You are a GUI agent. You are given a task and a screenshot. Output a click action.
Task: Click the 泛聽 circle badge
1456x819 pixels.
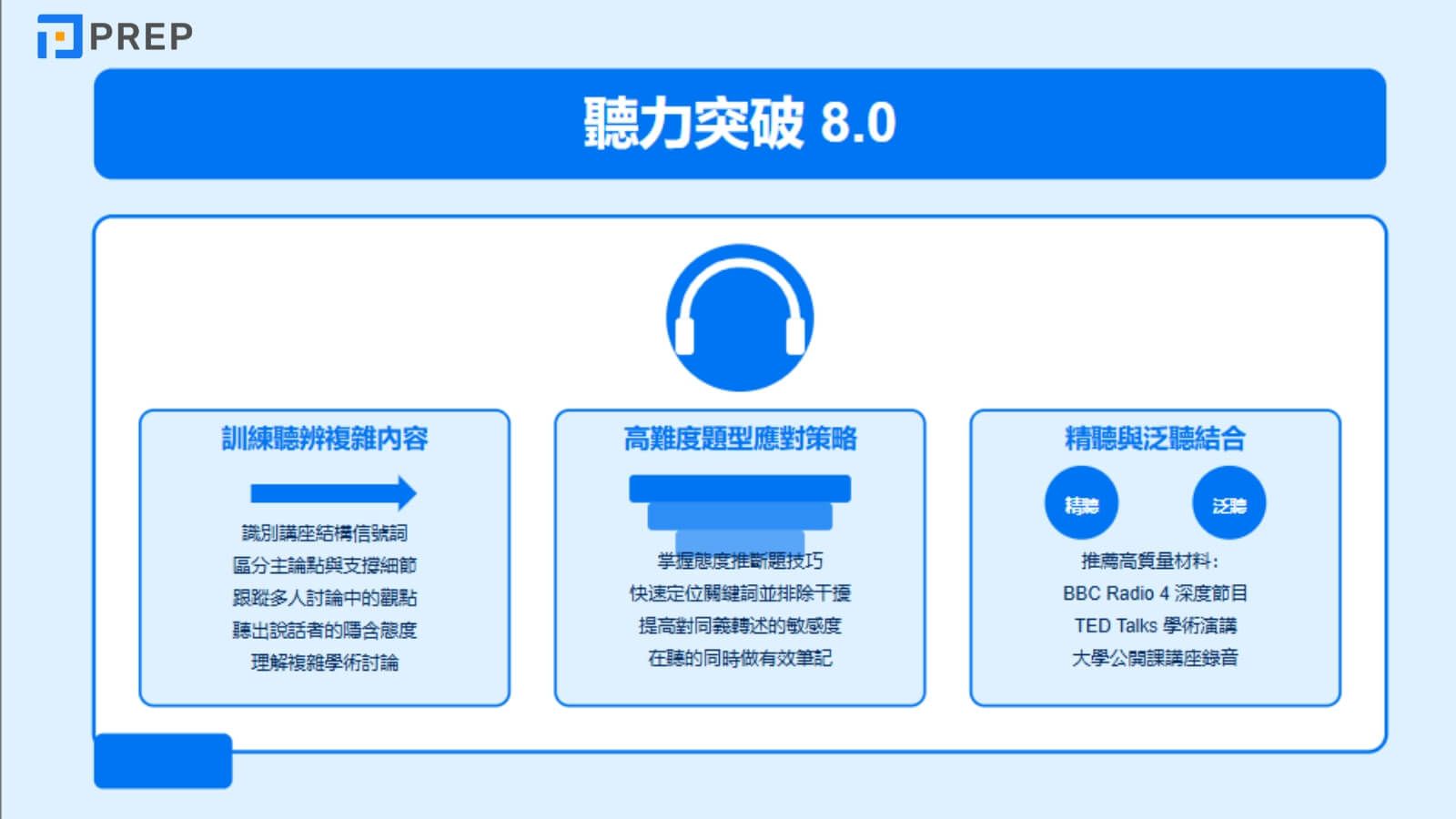1228,503
